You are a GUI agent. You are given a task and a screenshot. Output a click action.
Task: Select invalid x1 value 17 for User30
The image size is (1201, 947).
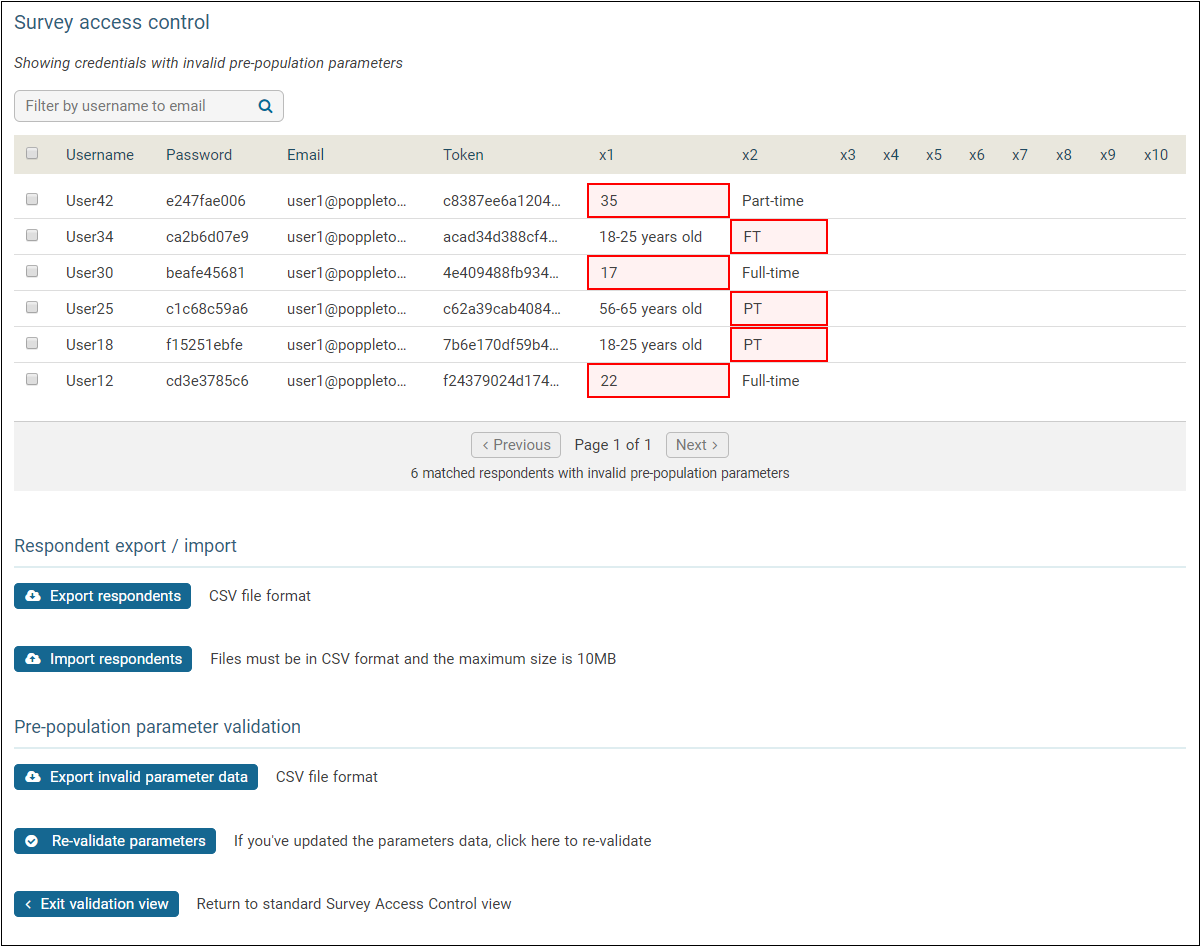[x=658, y=272]
